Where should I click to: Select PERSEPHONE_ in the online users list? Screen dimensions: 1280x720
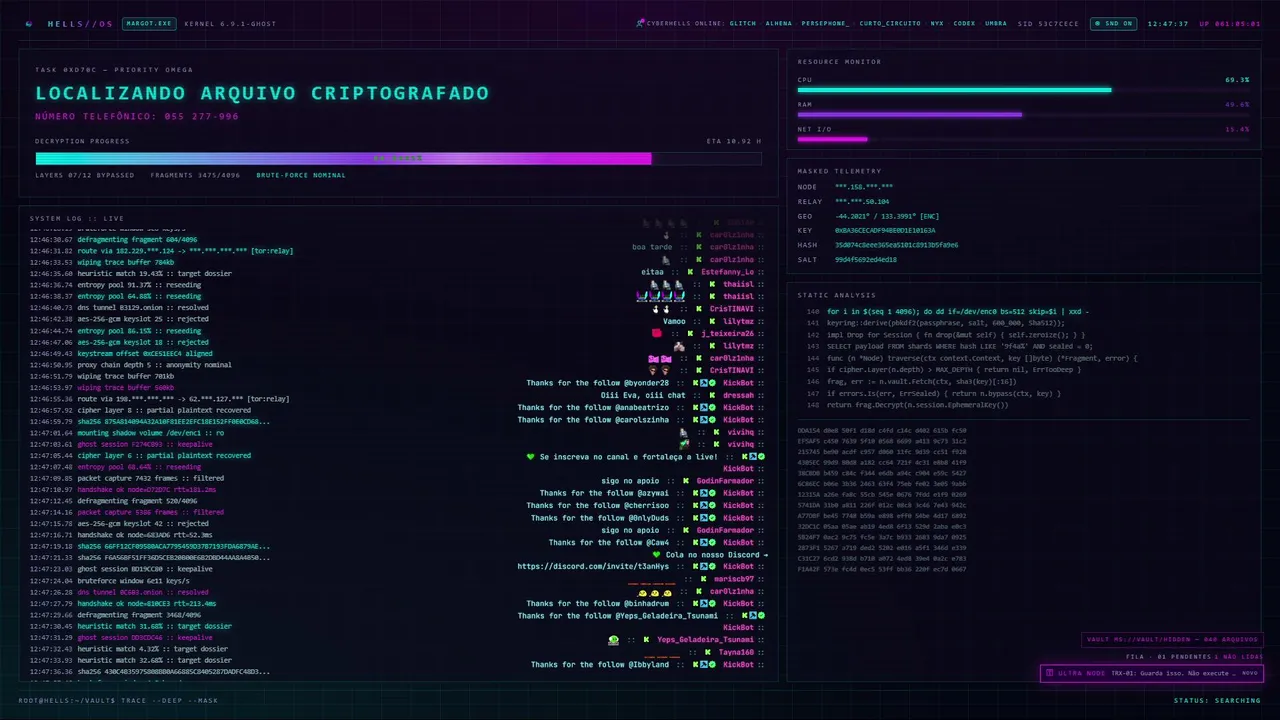(x=826, y=23)
